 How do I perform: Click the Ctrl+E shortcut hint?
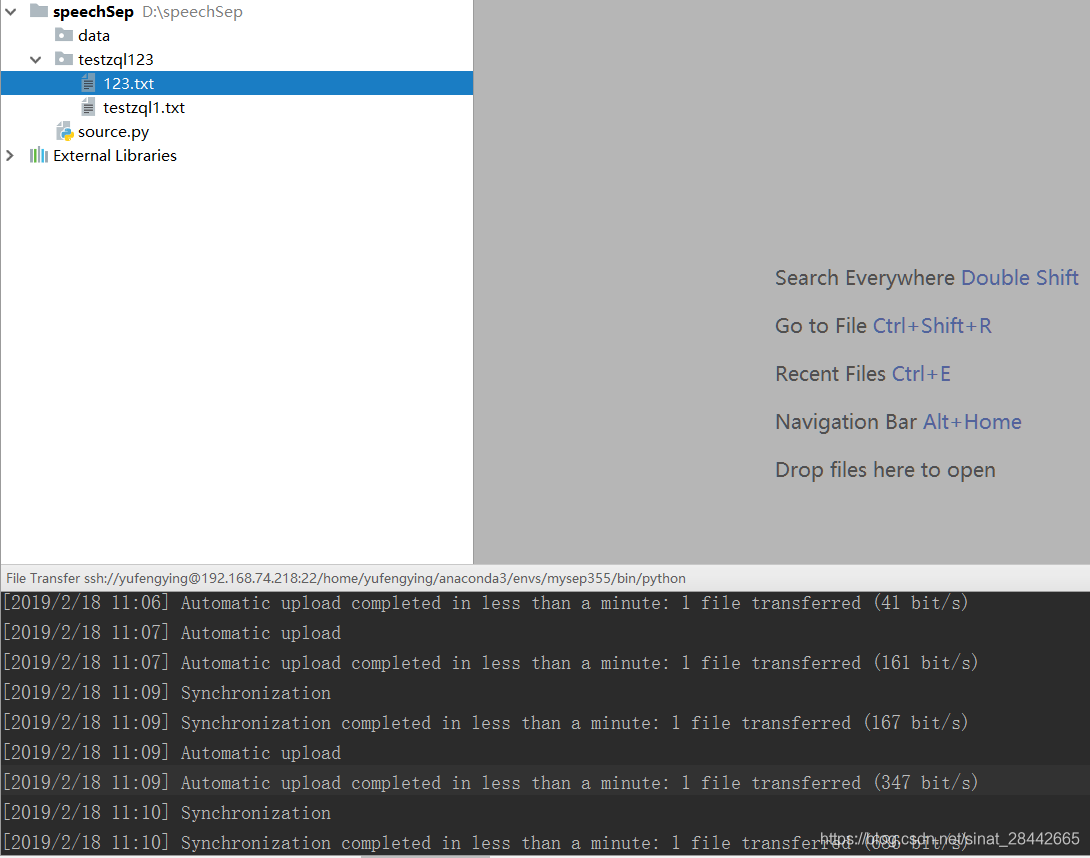tap(921, 374)
